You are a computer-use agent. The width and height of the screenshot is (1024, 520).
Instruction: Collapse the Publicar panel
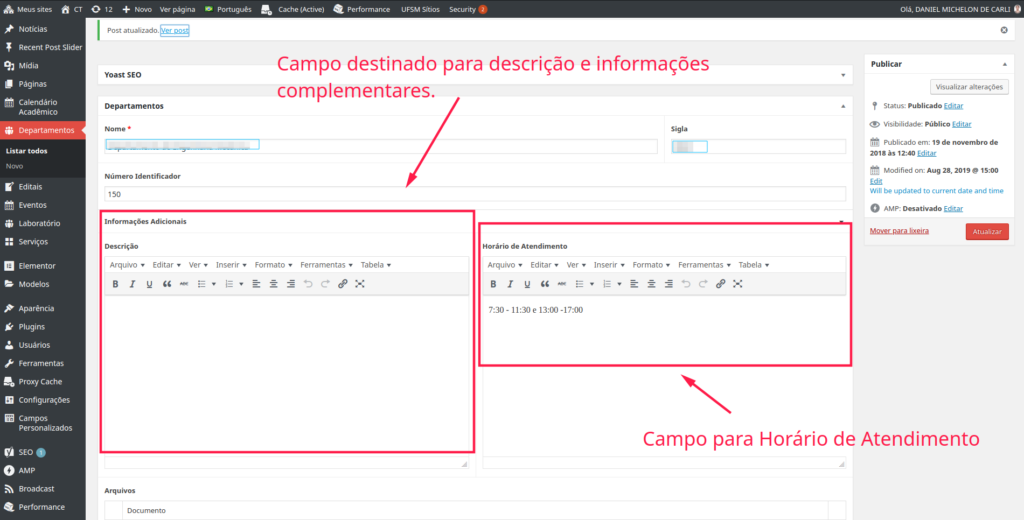pyautogui.click(x=1005, y=64)
